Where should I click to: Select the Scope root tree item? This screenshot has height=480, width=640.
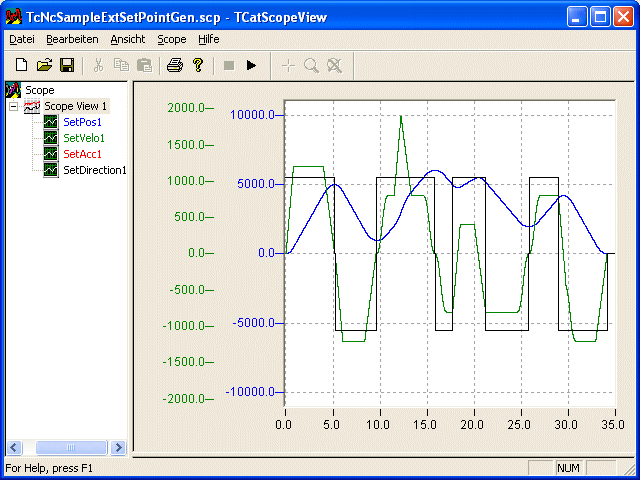coord(40,90)
